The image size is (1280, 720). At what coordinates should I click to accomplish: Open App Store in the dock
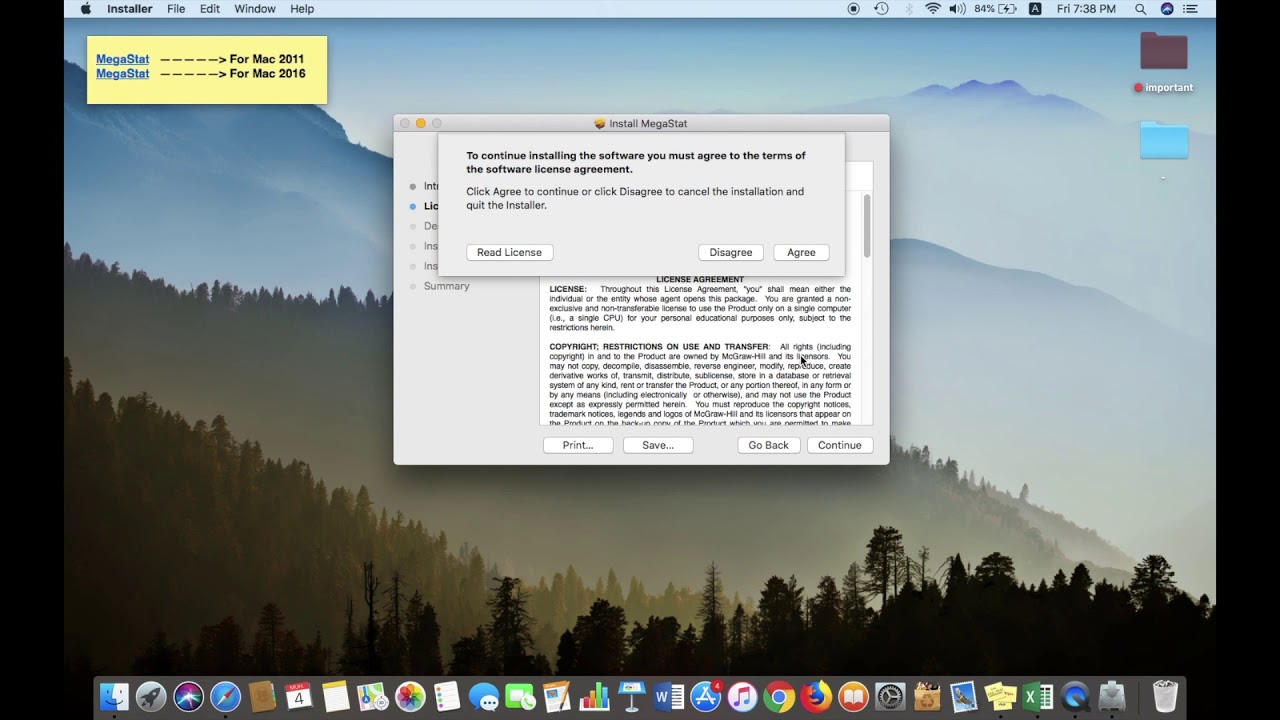point(706,696)
